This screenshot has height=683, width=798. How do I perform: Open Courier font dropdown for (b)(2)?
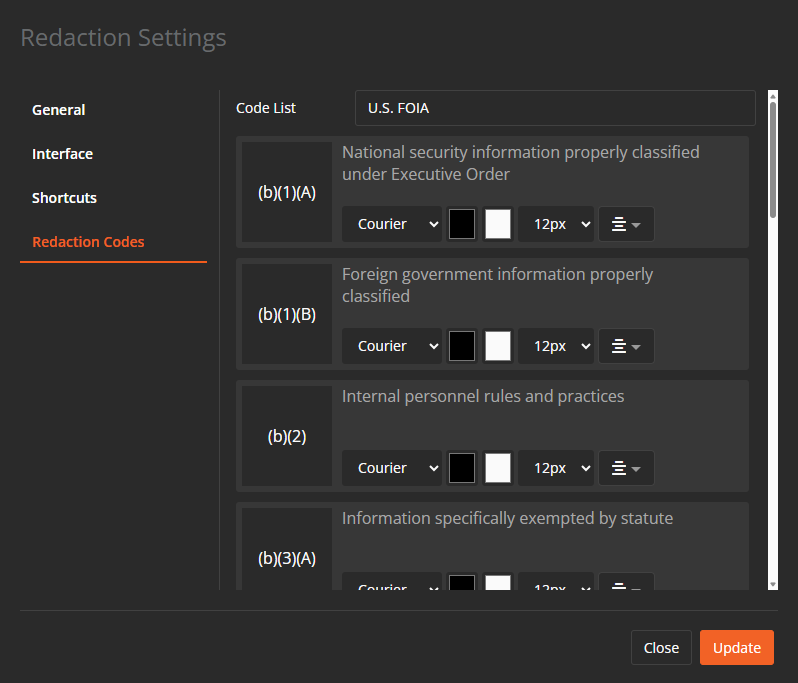[x=392, y=468]
